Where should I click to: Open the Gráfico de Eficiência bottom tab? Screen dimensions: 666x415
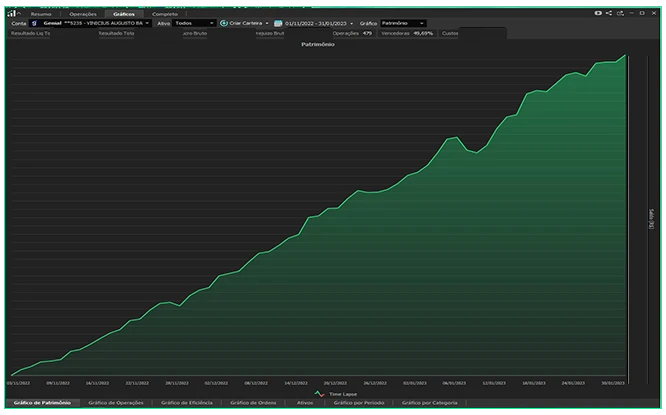point(186,403)
